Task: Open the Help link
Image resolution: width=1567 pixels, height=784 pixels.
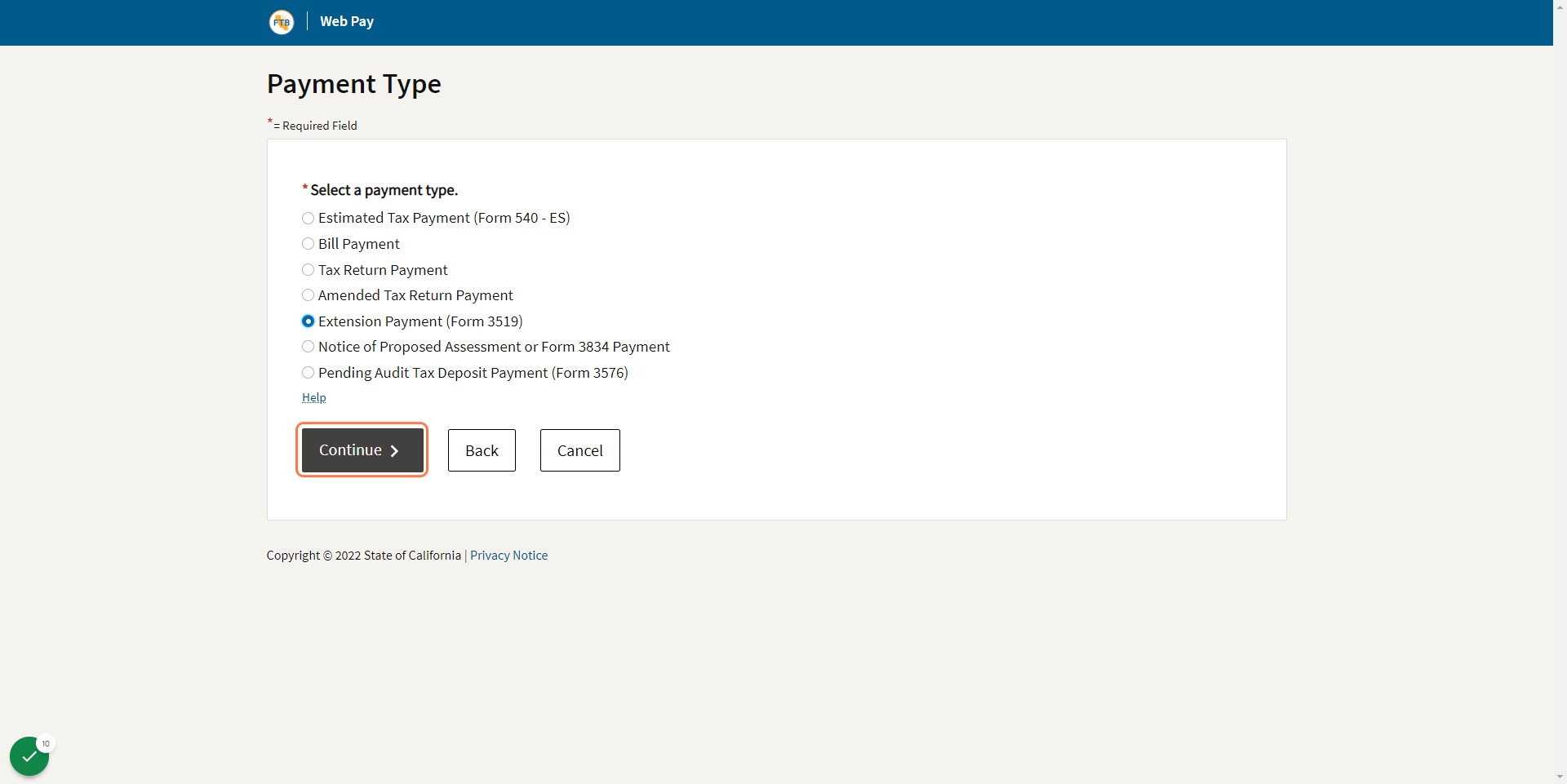Action: point(314,397)
